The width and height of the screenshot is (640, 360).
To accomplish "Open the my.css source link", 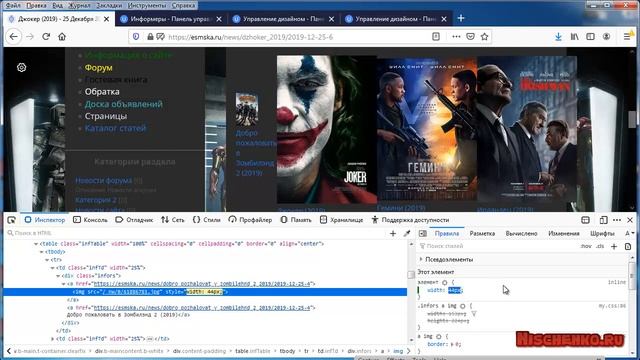I will pyautogui.click(x=612, y=306).
